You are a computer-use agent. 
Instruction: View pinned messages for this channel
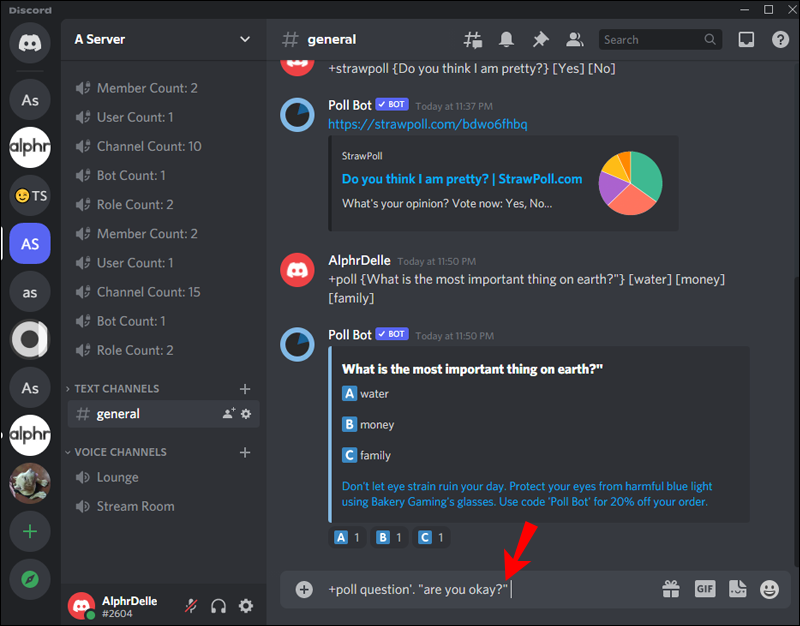click(540, 39)
